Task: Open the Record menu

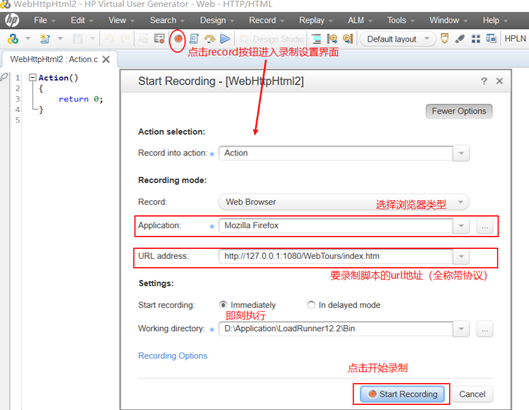Action: pos(266,21)
